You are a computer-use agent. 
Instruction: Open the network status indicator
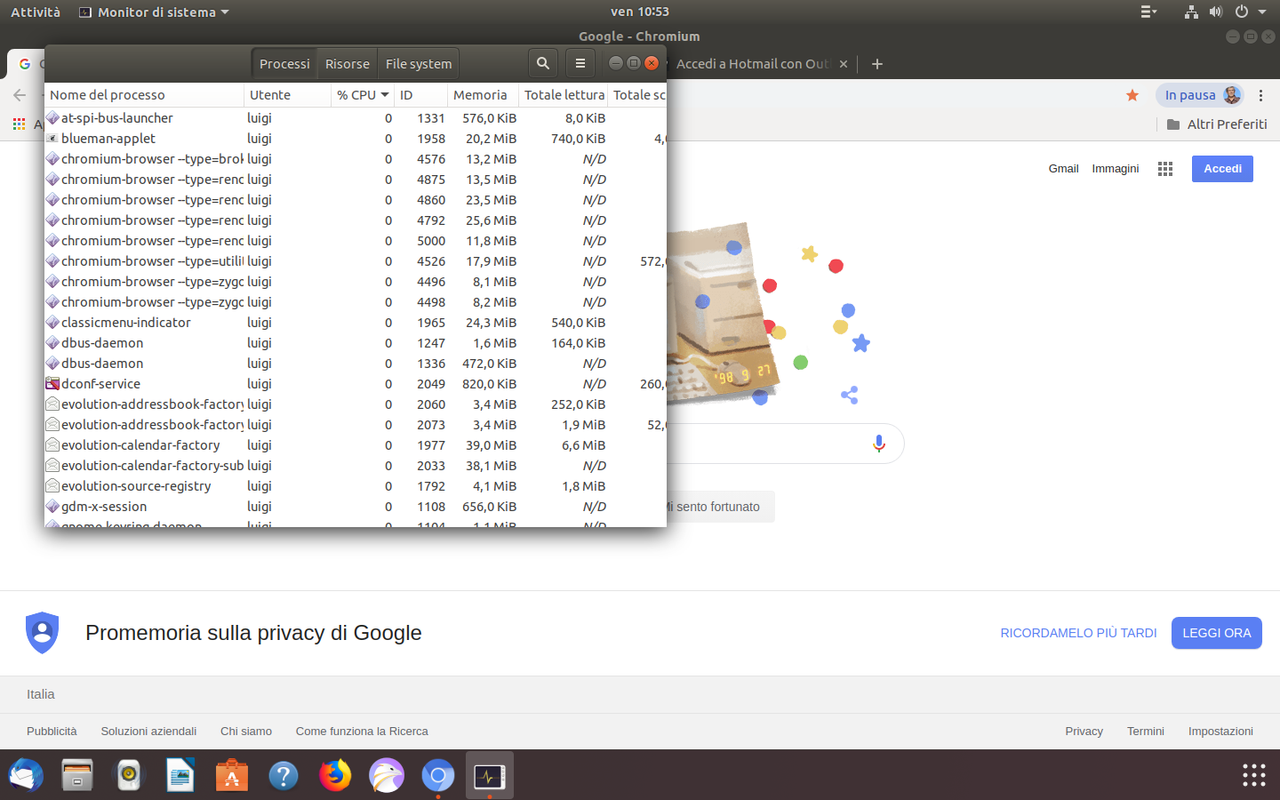(x=1191, y=12)
